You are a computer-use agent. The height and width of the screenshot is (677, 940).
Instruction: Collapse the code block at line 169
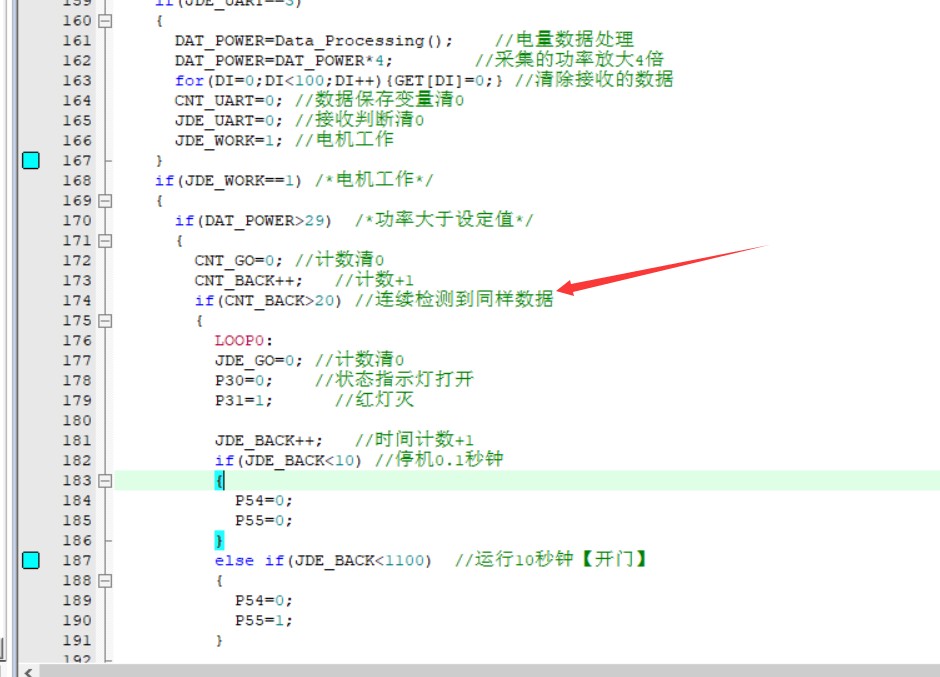coord(106,201)
